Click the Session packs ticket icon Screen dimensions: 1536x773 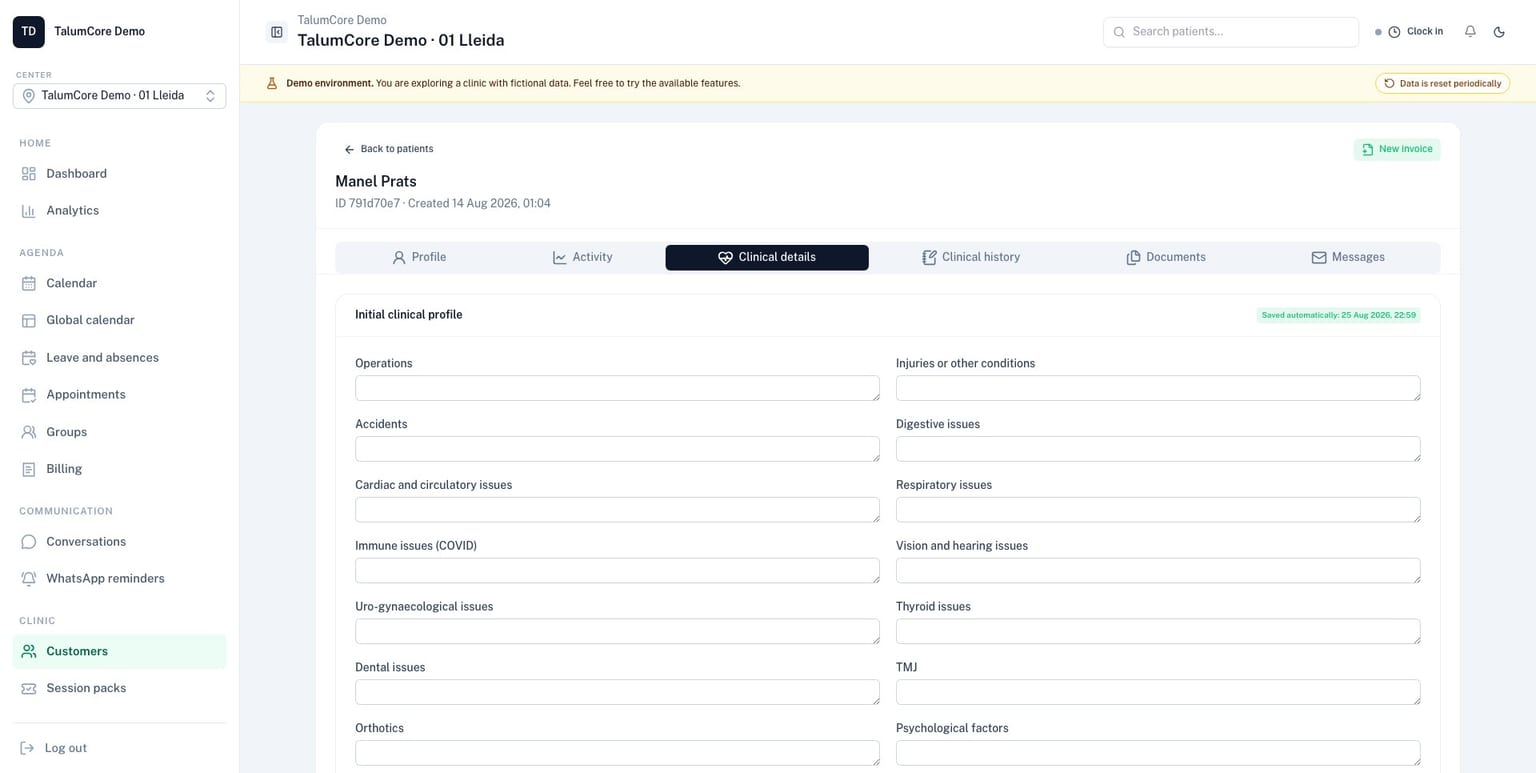point(29,689)
